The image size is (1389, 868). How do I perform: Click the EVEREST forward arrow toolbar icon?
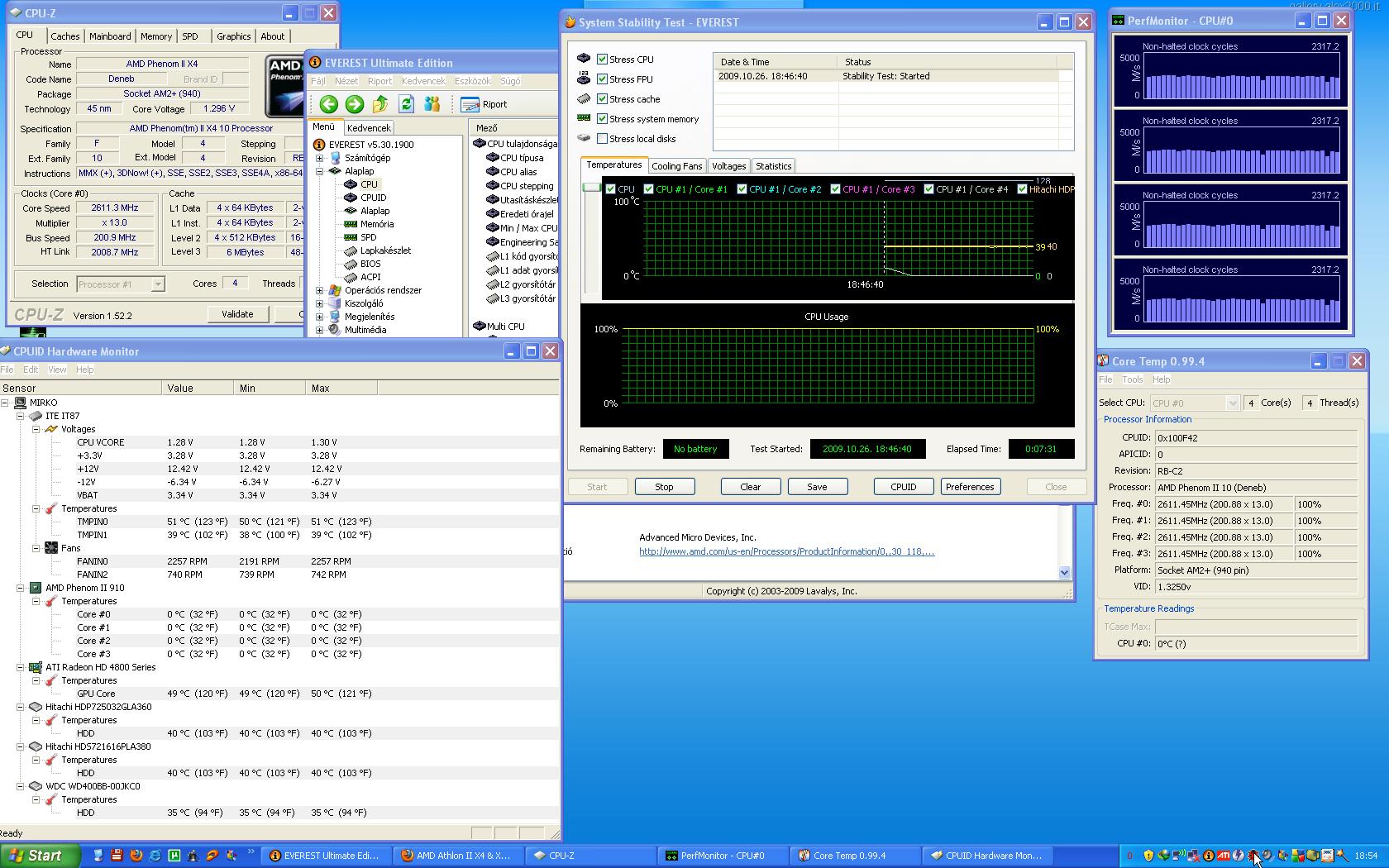click(x=355, y=104)
